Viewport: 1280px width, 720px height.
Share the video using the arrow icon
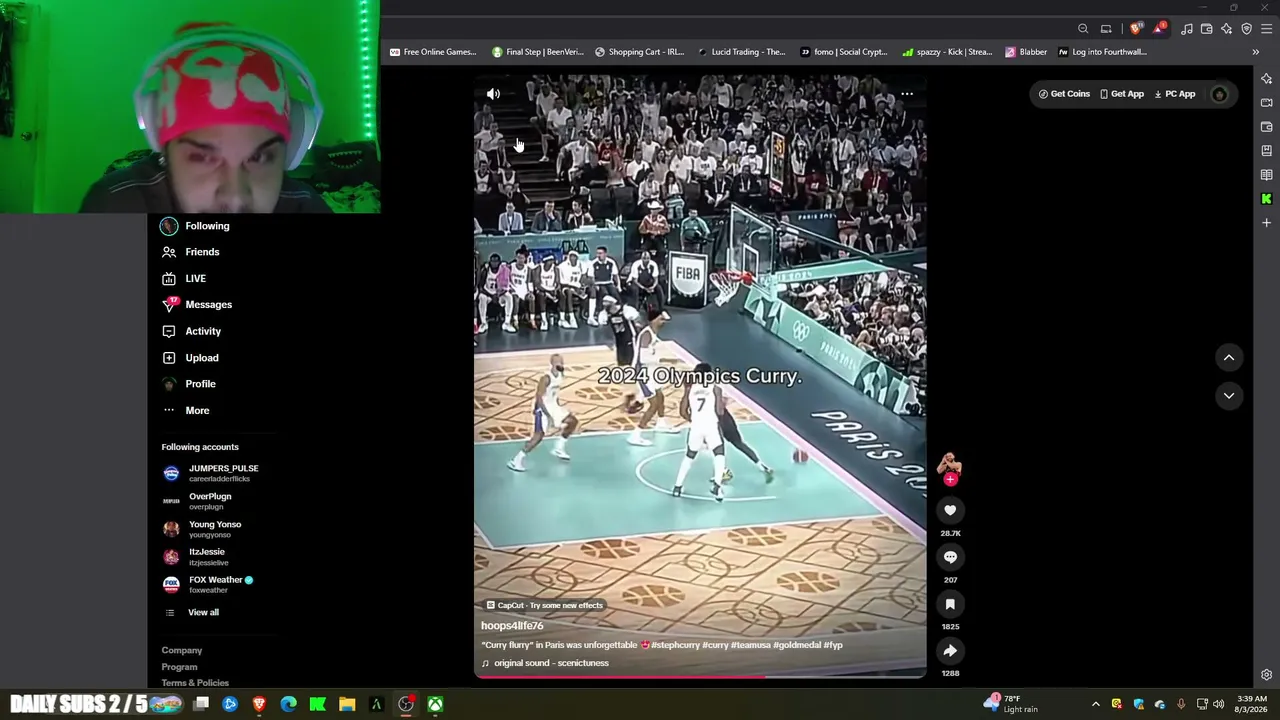pos(950,651)
